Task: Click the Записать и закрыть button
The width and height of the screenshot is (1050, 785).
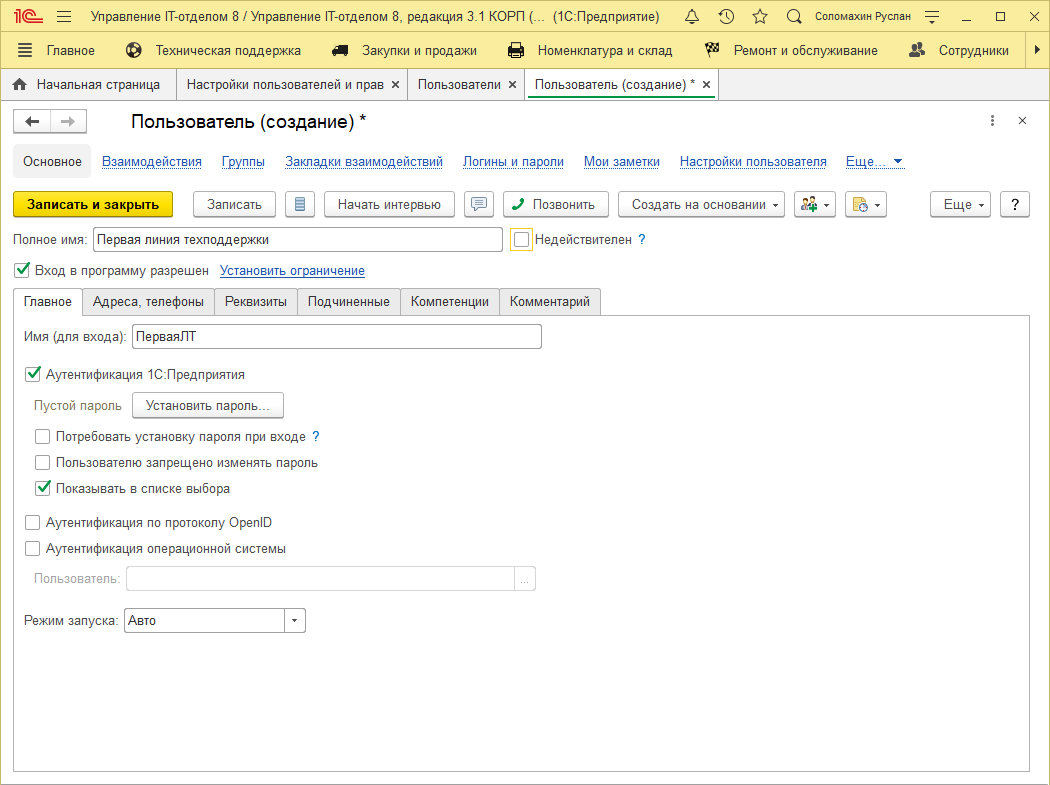Action: tap(93, 204)
